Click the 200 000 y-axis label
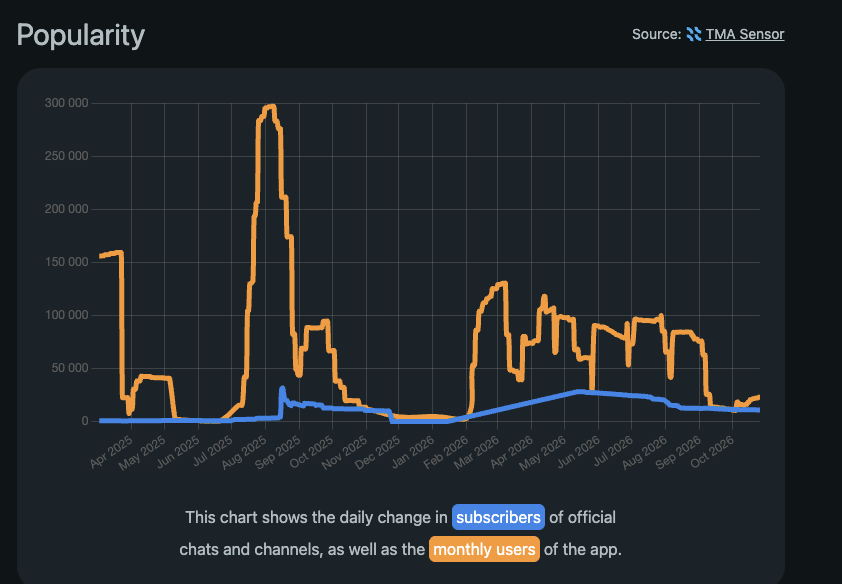 tap(67, 209)
